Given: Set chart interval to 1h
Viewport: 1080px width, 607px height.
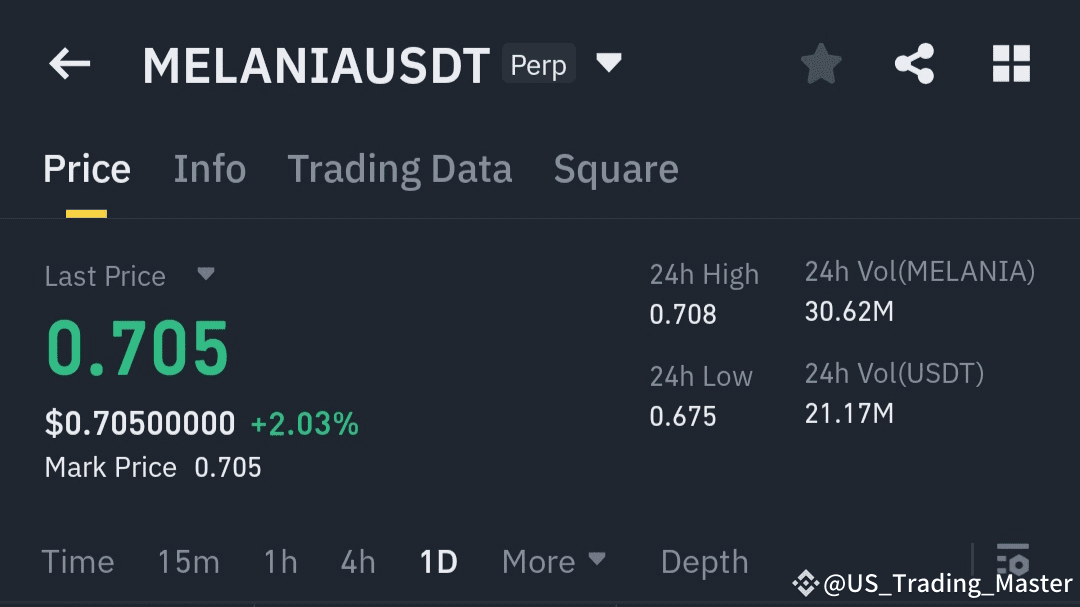Looking at the screenshot, I should [x=280, y=562].
